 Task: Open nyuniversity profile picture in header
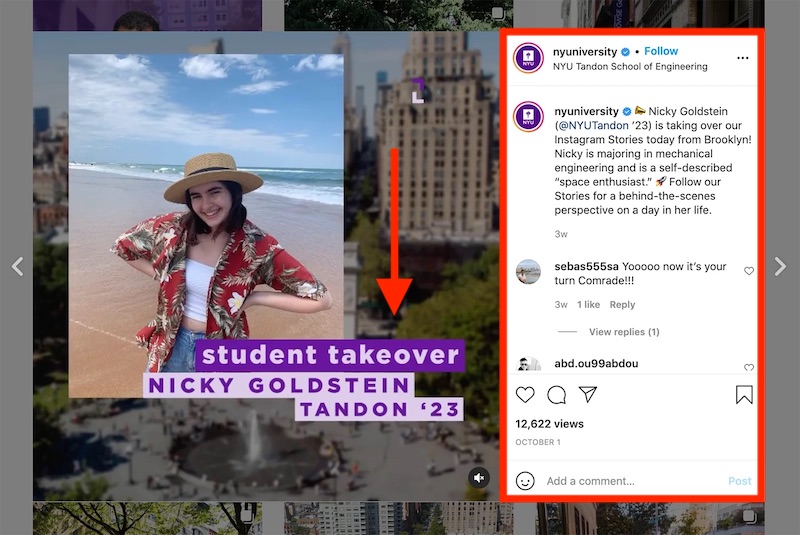(528, 58)
